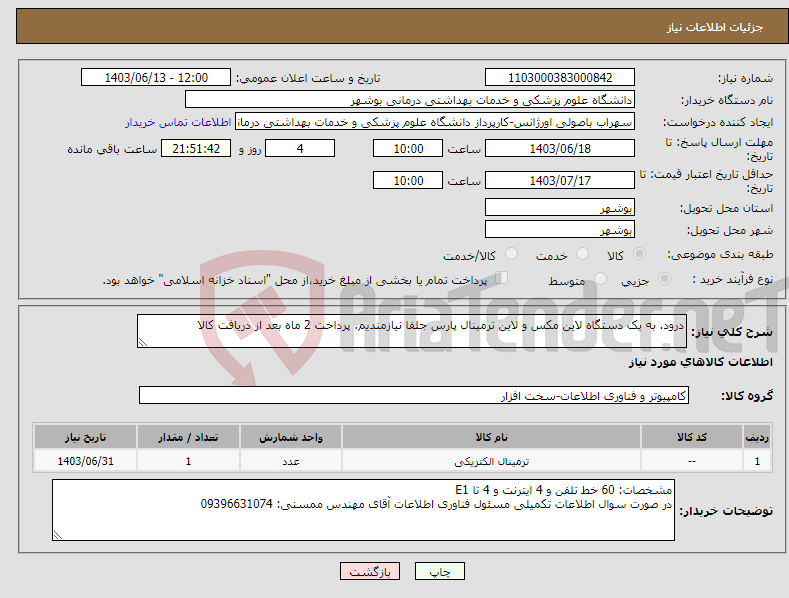Click the شرح کلی نیاز description textarea
Image resolution: width=789 pixels, height=598 pixels.
(x=412, y=331)
